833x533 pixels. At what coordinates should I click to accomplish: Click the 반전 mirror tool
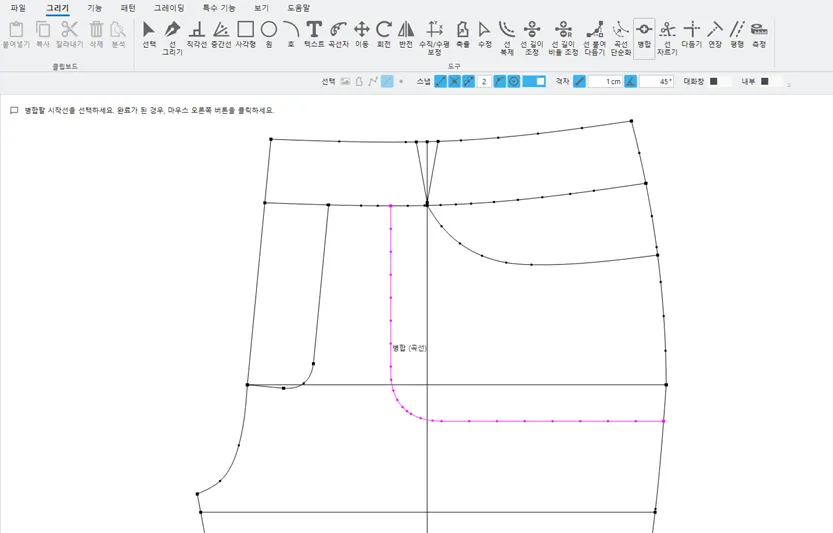(406, 35)
